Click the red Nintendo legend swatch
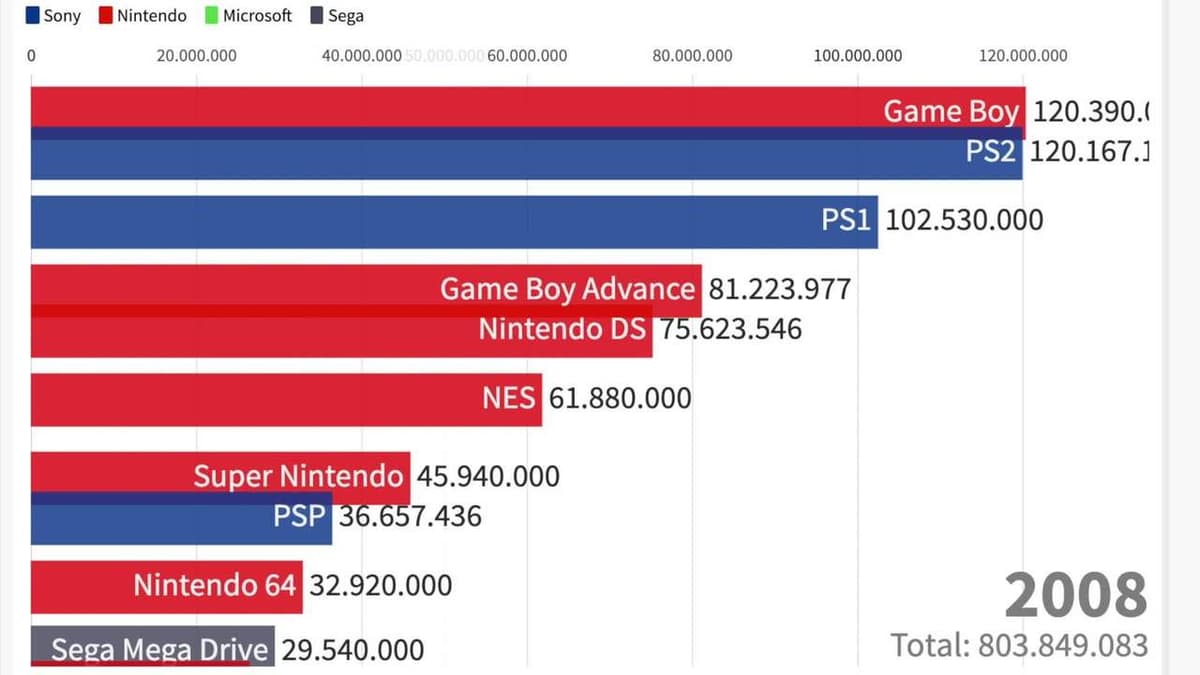The height and width of the screenshot is (675, 1200). point(106,16)
